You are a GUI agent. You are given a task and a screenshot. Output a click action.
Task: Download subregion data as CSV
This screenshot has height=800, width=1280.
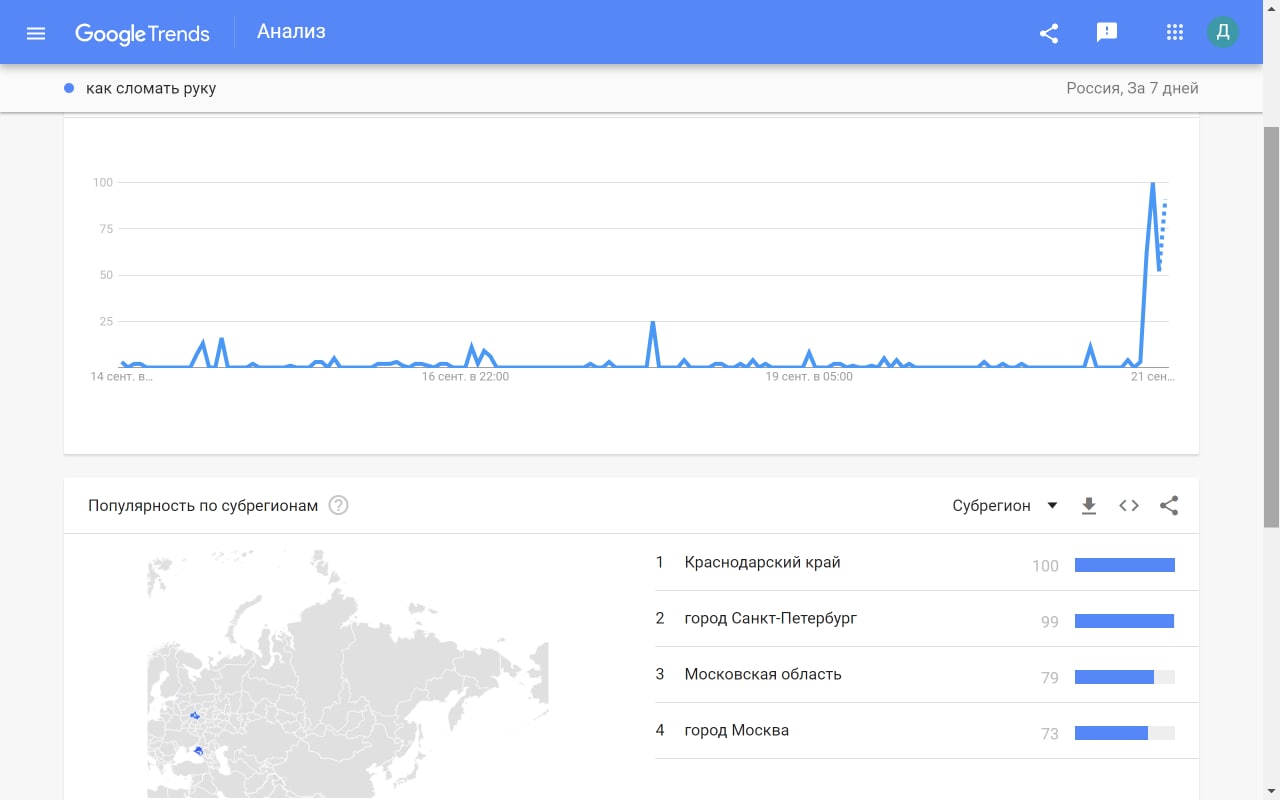1089,506
